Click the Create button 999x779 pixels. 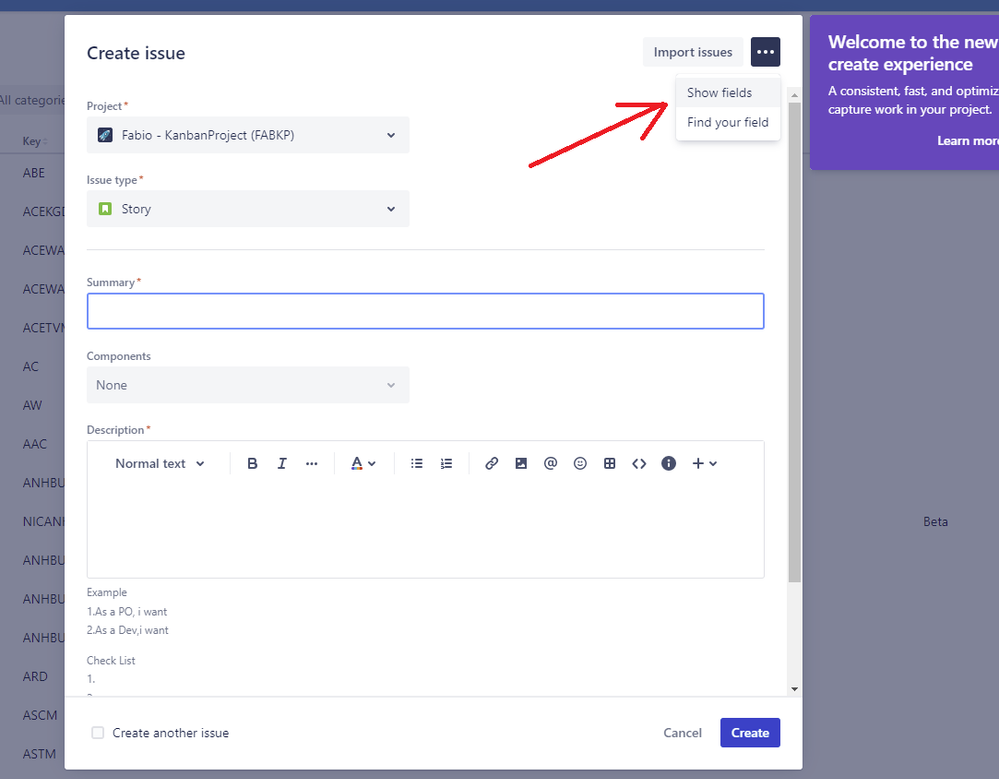(x=750, y=733)
